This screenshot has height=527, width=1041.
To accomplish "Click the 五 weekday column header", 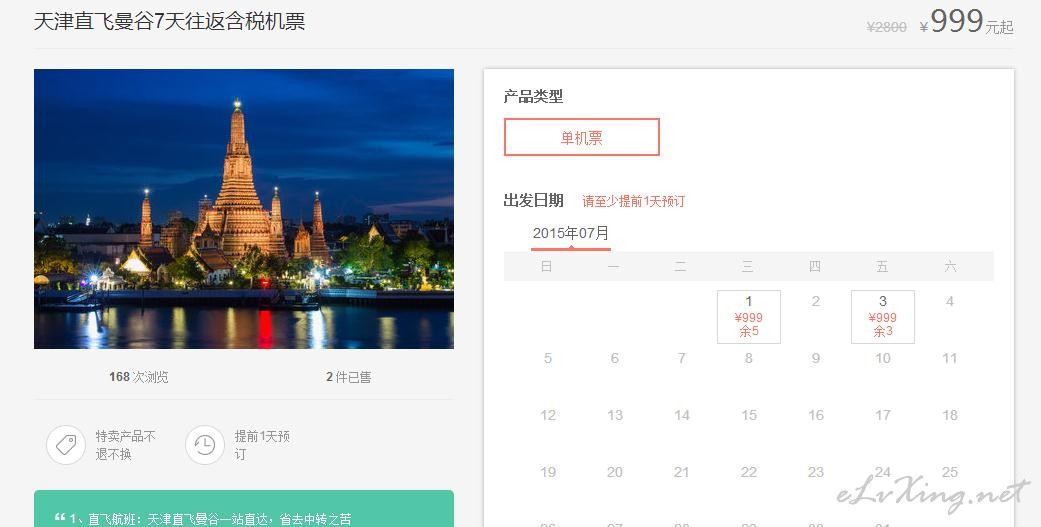I will 882,267.
